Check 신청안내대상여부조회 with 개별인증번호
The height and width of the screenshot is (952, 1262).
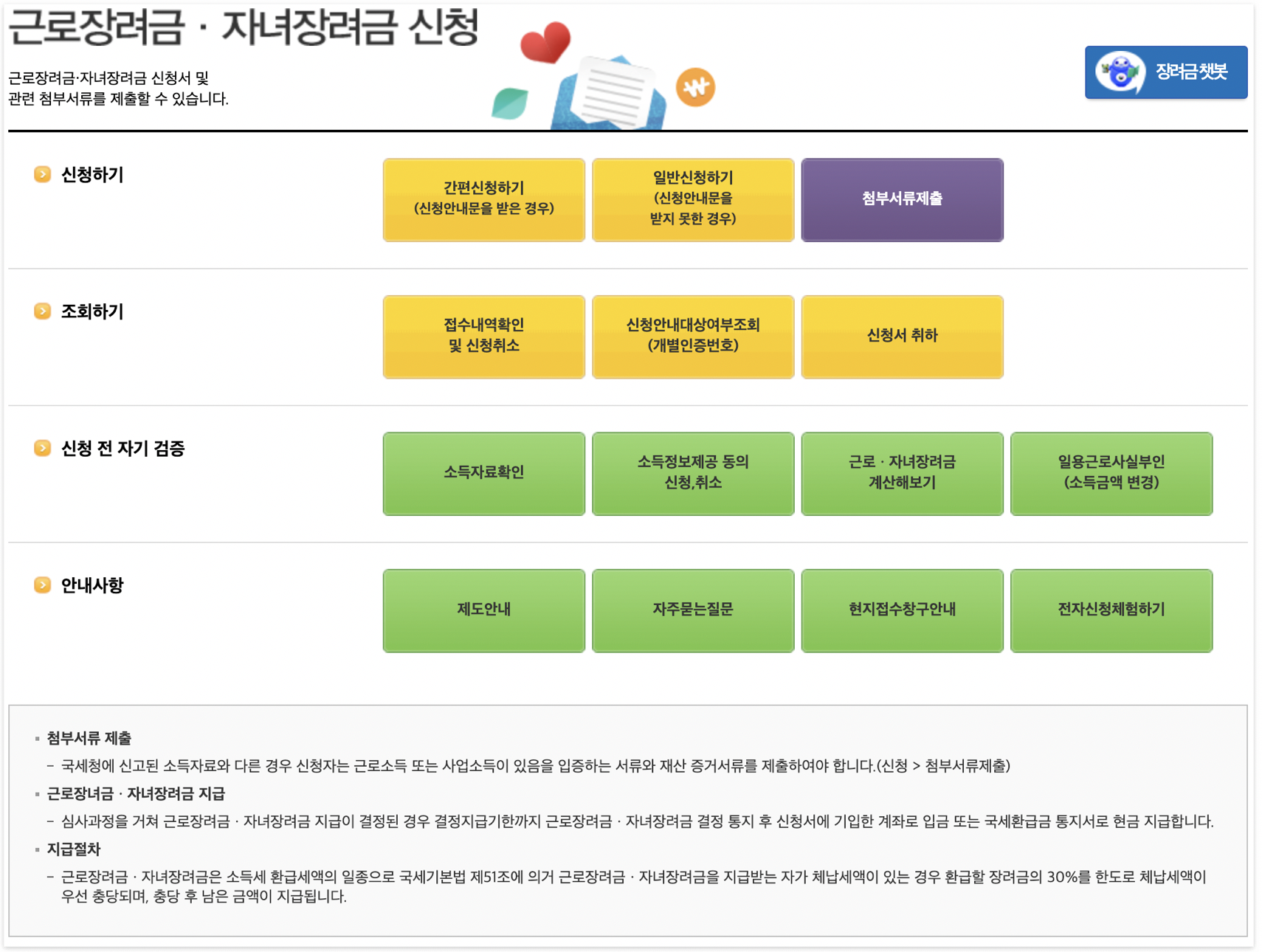[x=692, y=337]
